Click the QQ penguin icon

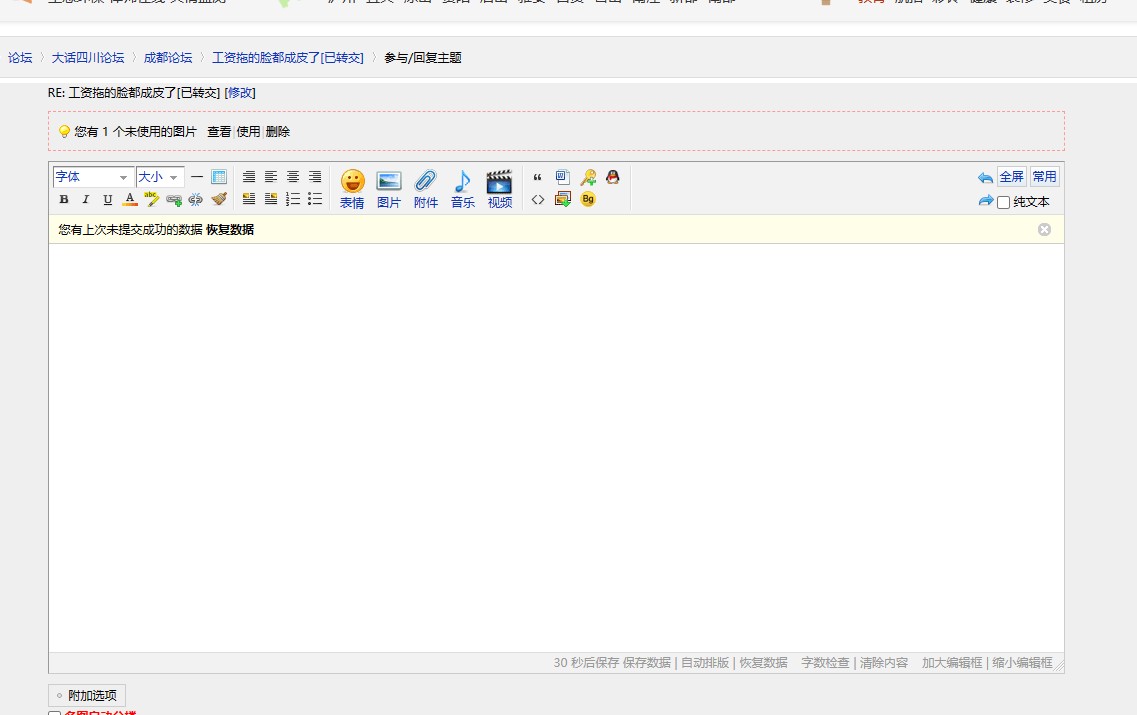[x=613, y=177]
